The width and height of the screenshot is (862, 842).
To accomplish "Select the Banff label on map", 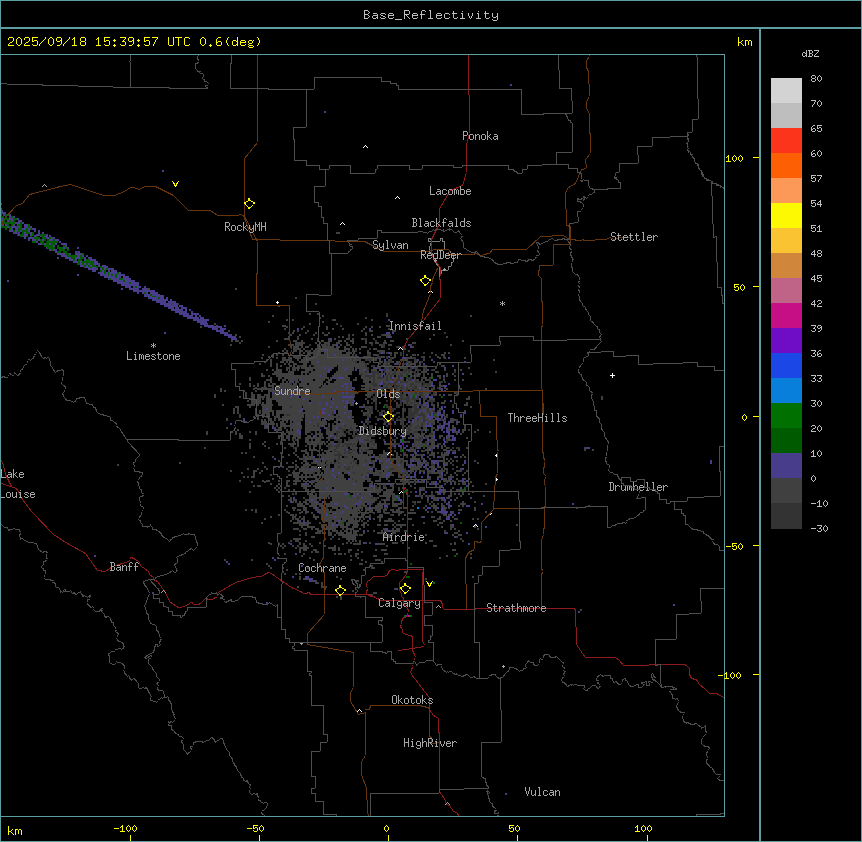I will click(124, 567).
